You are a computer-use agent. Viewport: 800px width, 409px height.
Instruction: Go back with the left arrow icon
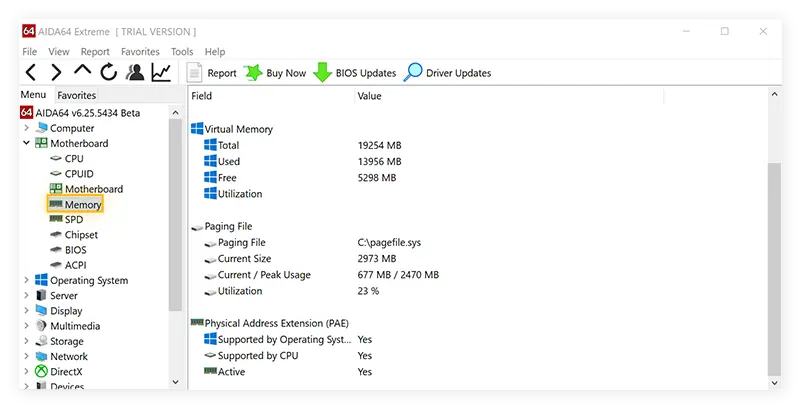pyautogui.click(x=31, y=73)
